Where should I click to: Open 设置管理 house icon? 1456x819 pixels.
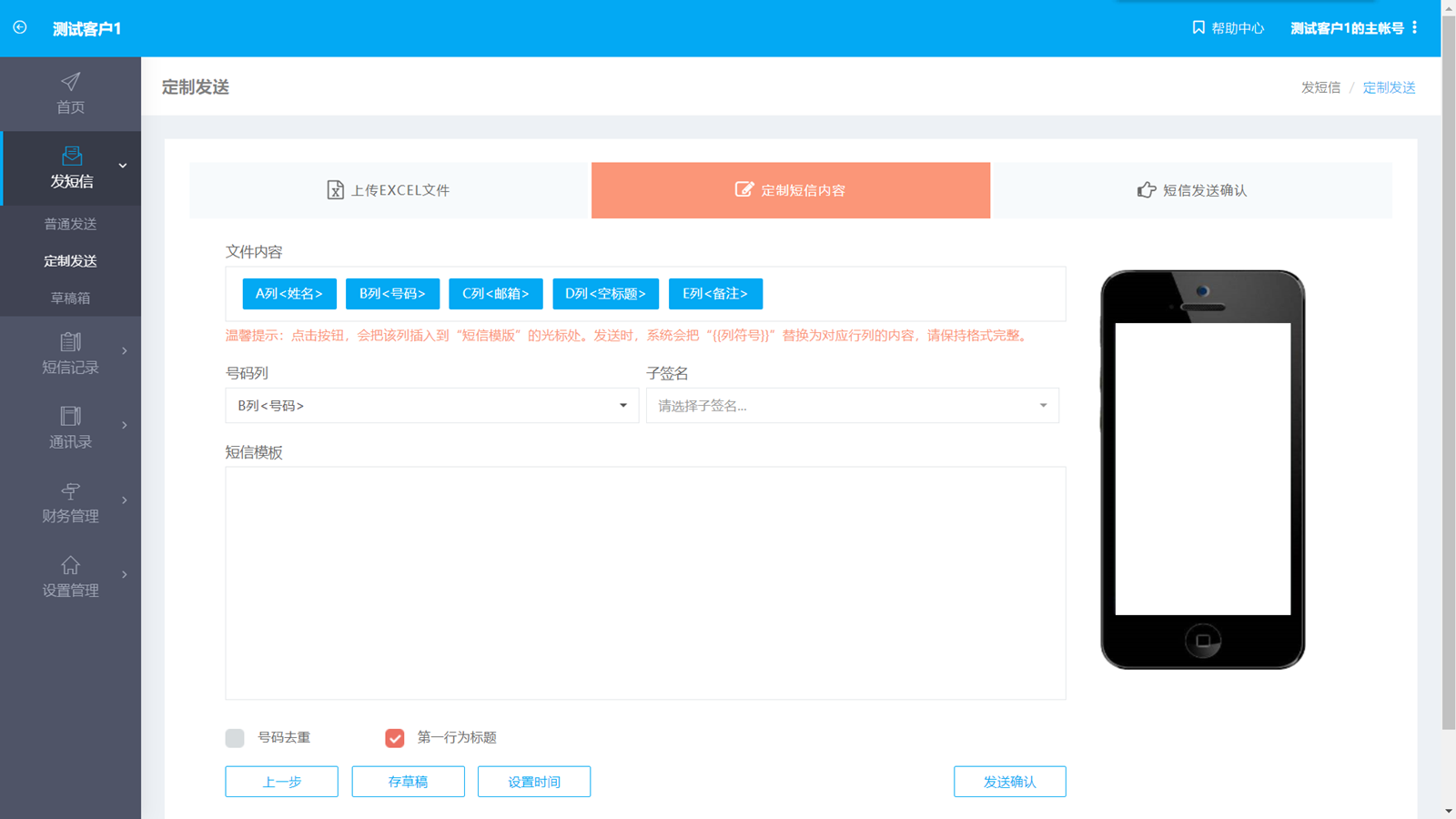click(x=70, y=565)
